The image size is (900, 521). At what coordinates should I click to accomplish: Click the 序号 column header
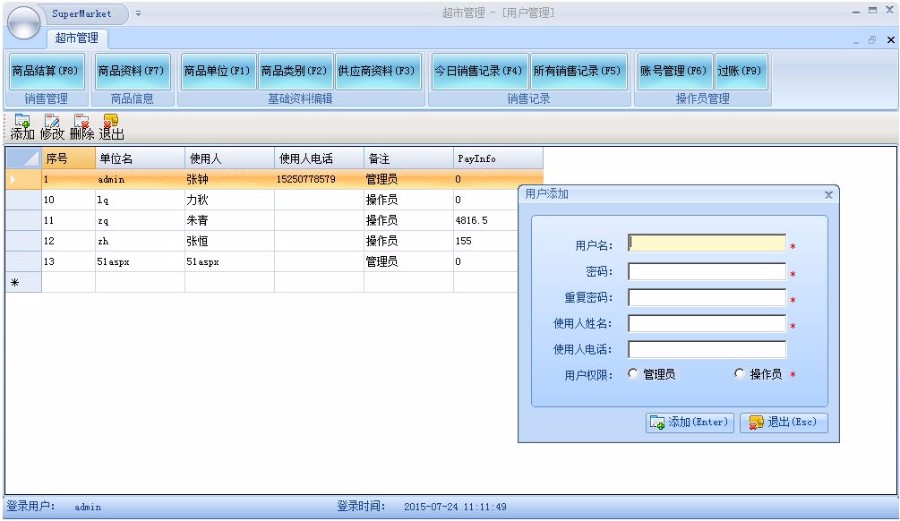(x=68, y=158)
